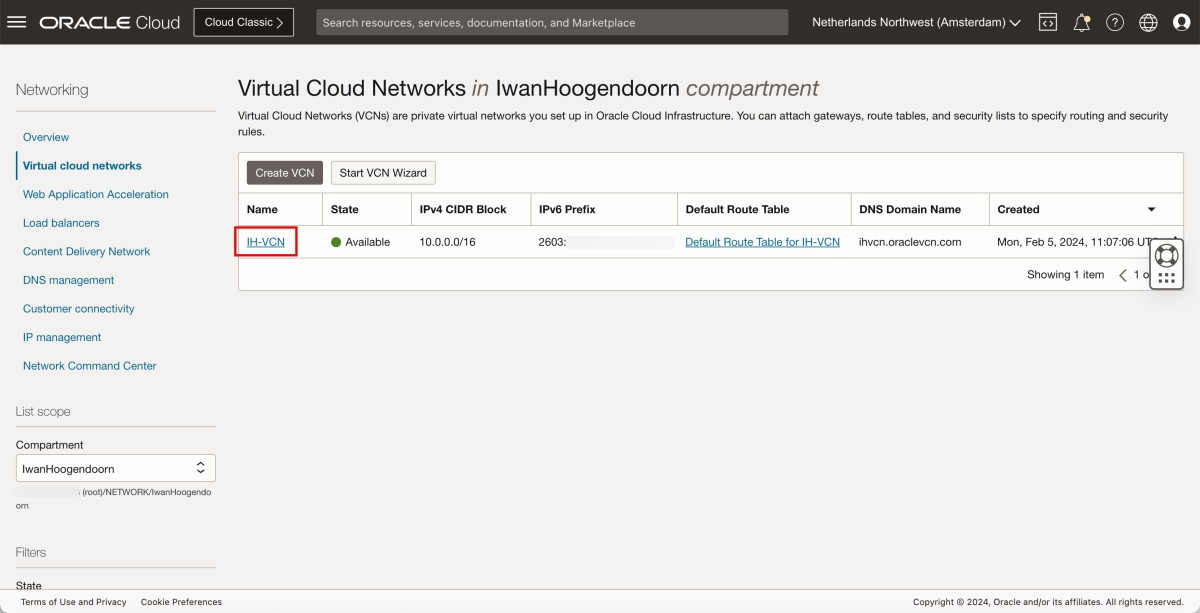Switch to Cloud Classic interface
This screenshot has width=1200, height=613.
(243, 21)
